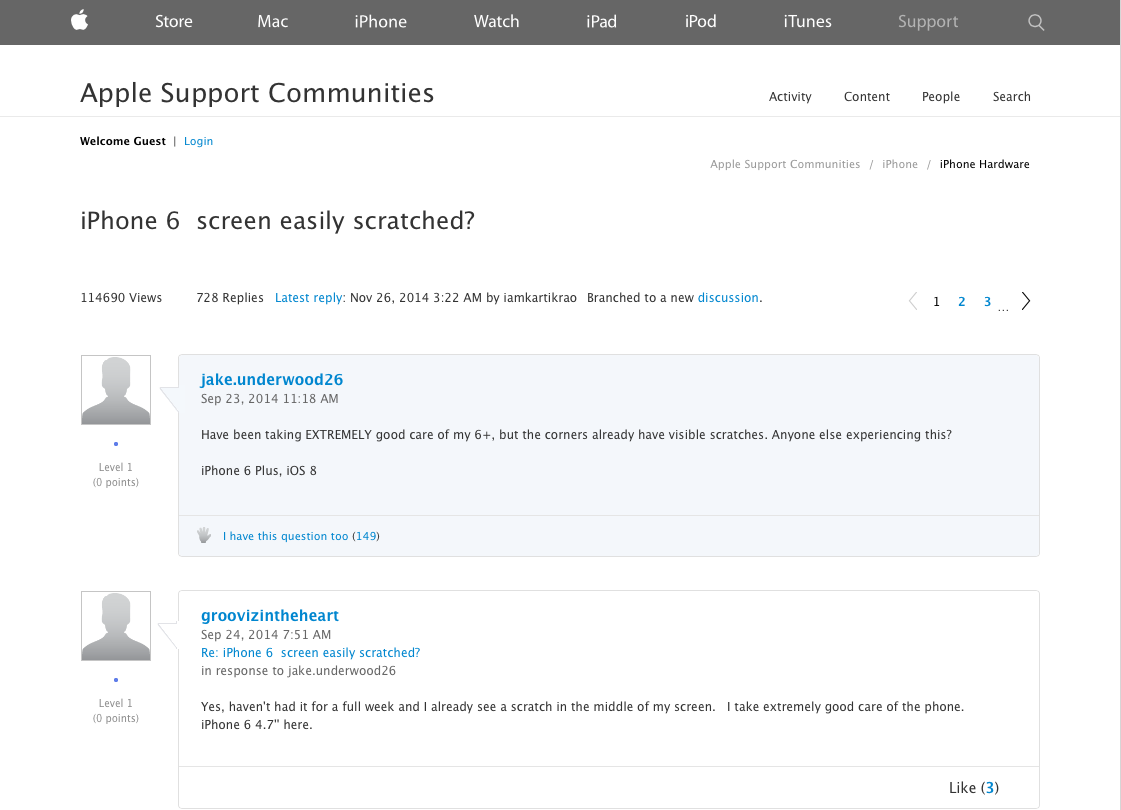The image size is (1121, 810).
Task: Click the Latest reply link
Action: 308,297
